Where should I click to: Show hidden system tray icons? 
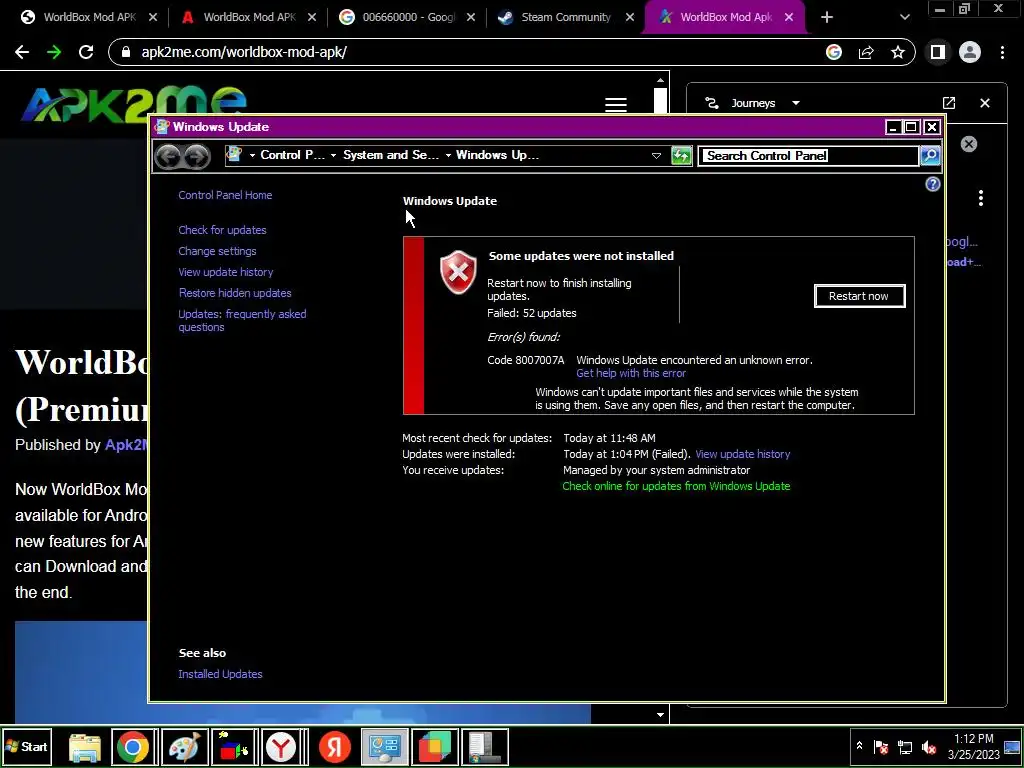[859, 746]
